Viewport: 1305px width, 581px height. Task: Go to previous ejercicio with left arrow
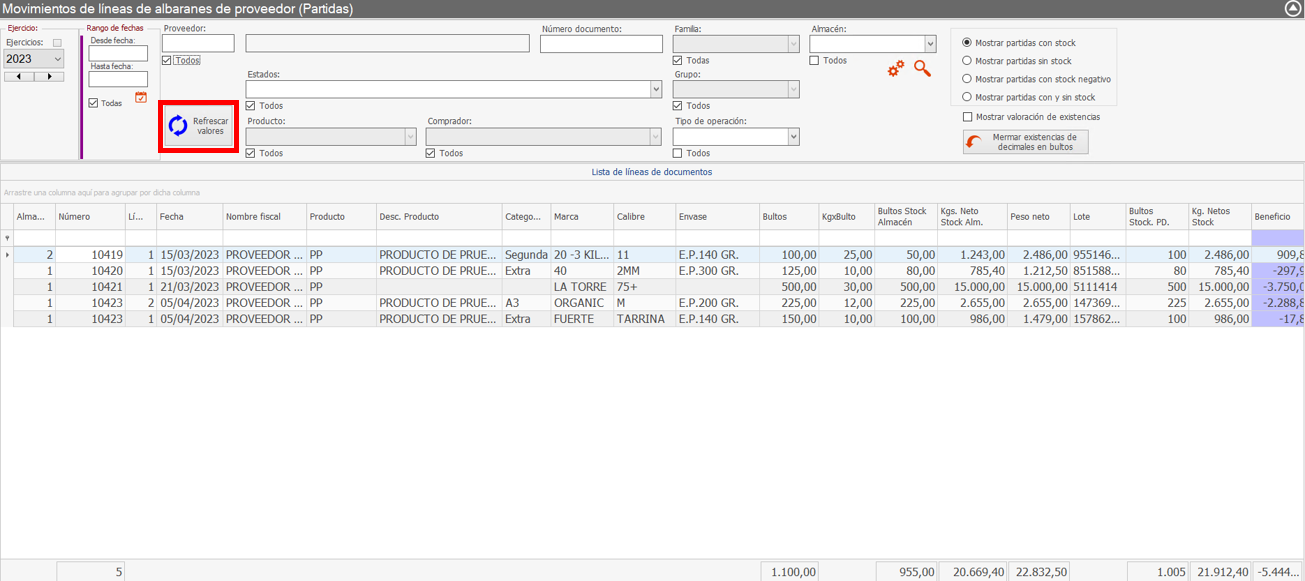[x=19, y=76]
